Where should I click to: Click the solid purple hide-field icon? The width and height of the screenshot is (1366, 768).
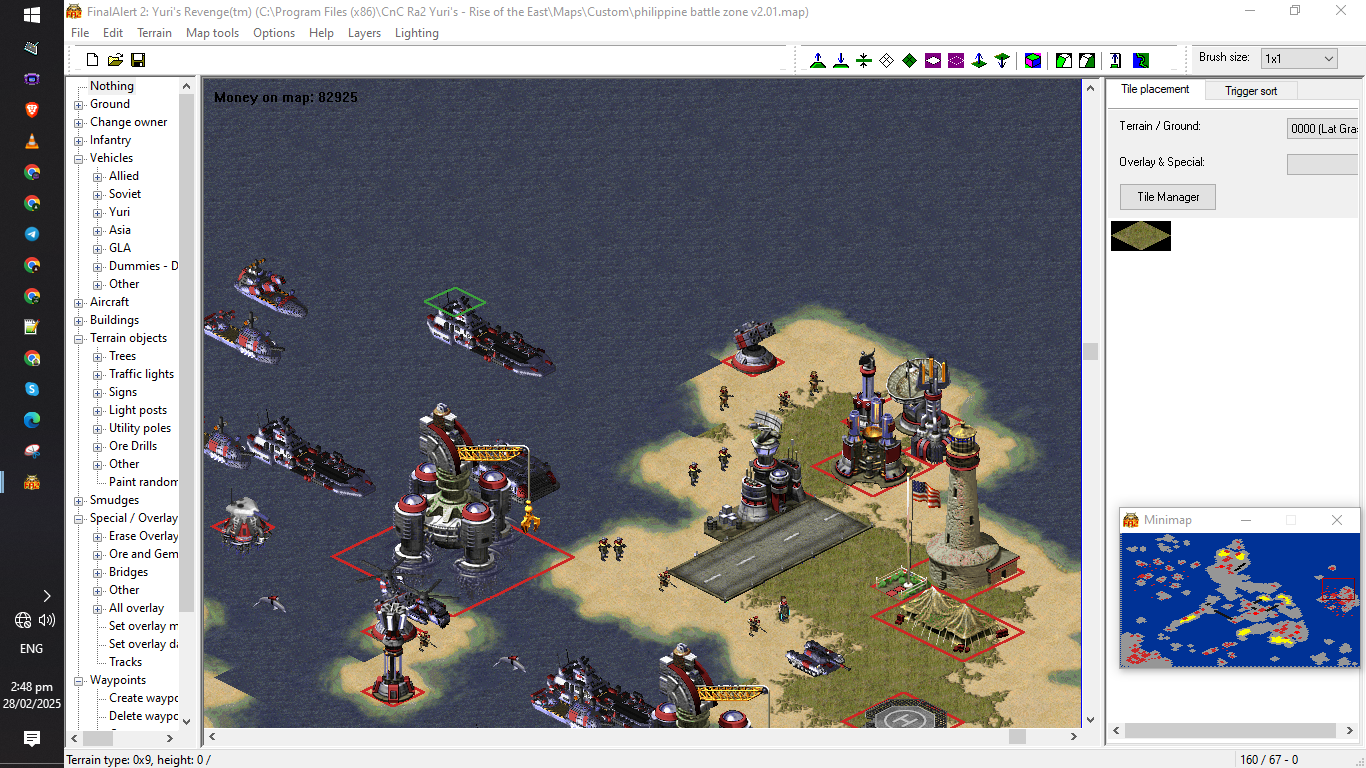pyautogui.click(x=933, y=60)
